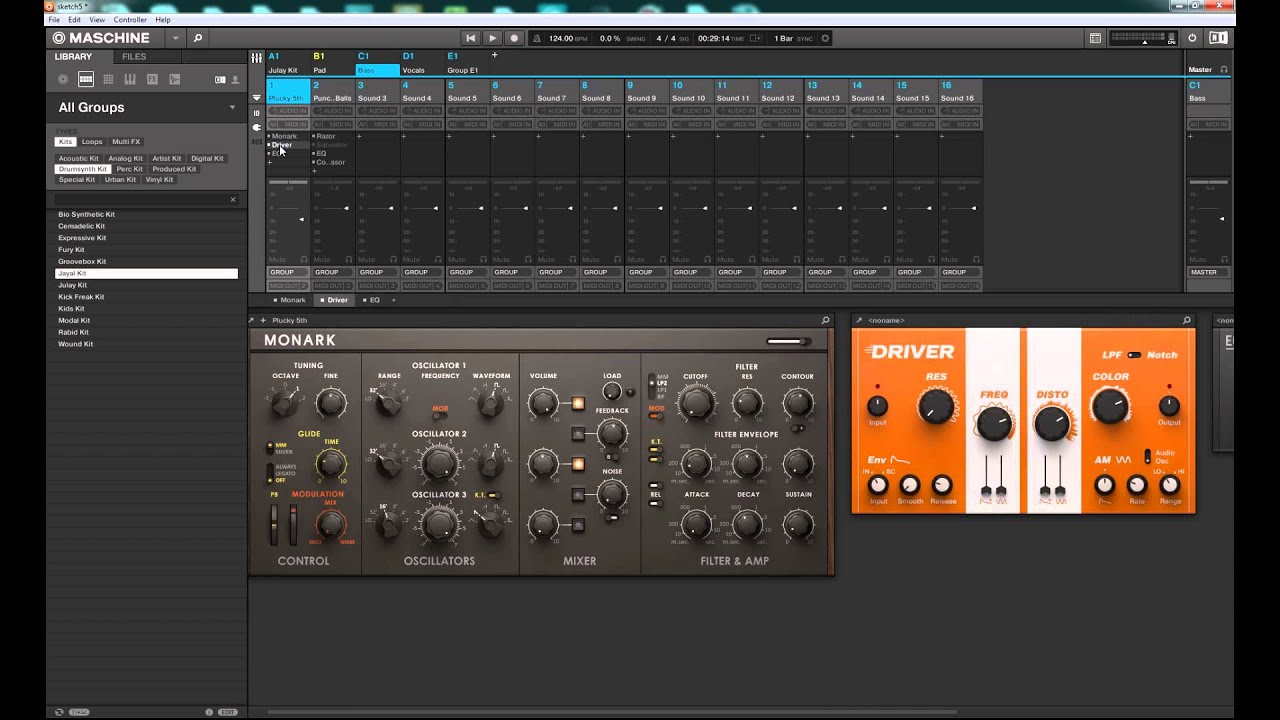The height and width of the screenshot is (720, 1280).
Task: Add a new group with plus button
Action: click(494, 55)
